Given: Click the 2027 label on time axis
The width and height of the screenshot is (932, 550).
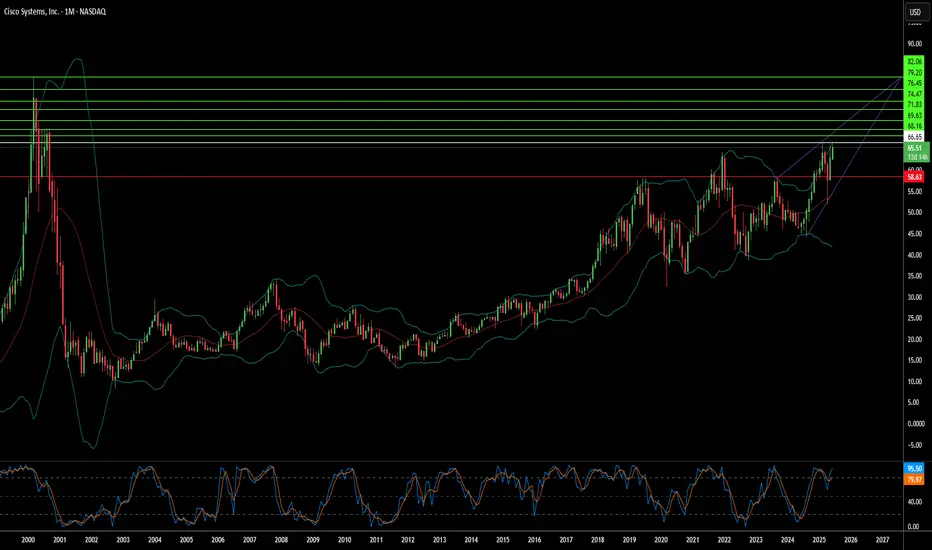Looking at the screenshot, I should [883, 540].
